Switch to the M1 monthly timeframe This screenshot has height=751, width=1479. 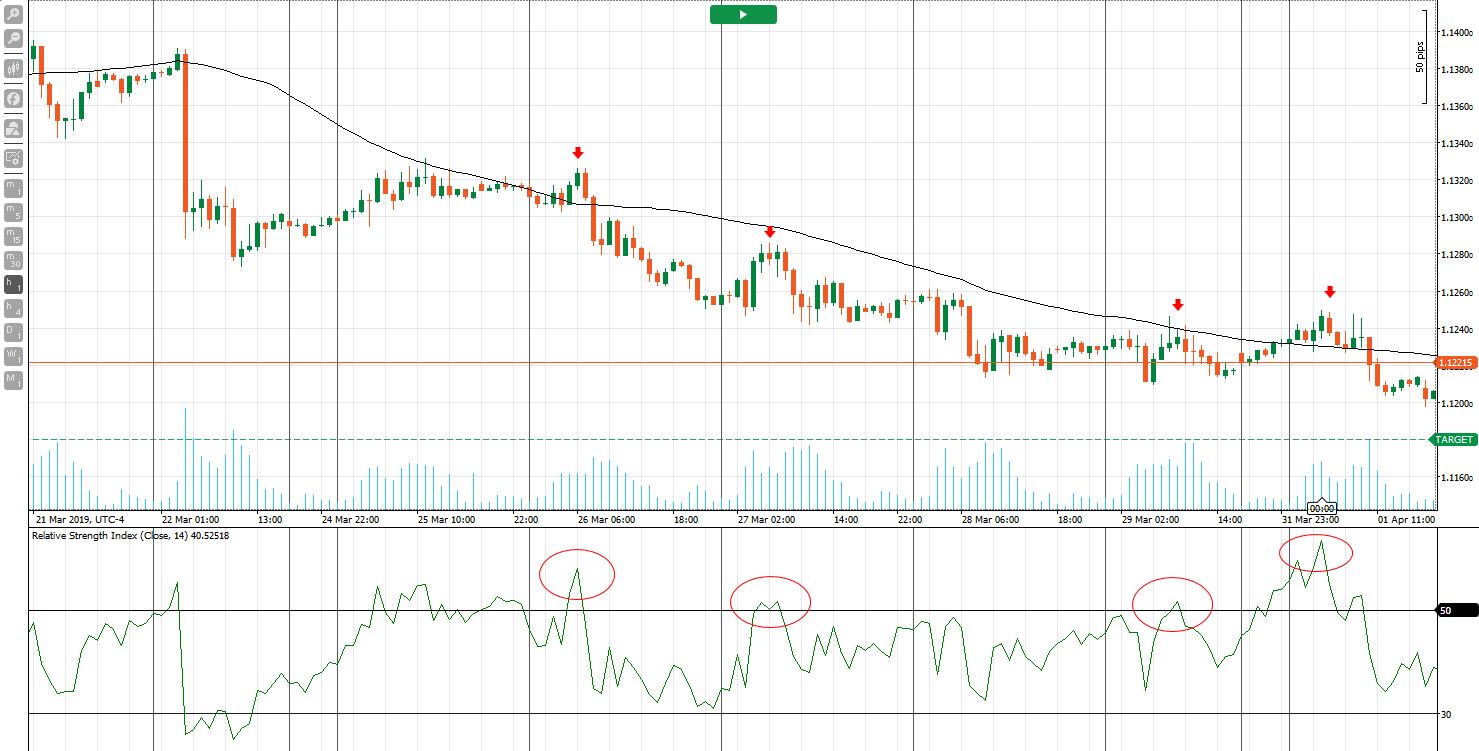pos(14,380)
